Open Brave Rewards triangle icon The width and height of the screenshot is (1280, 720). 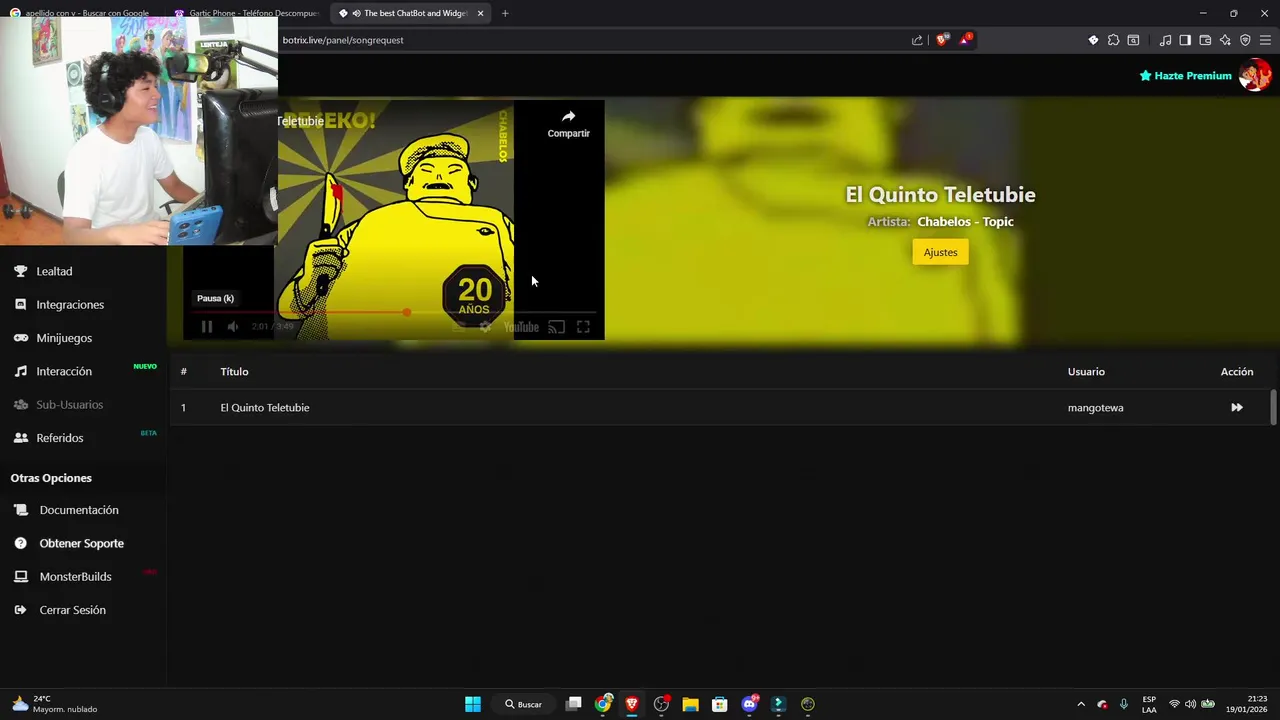(x=965, y=40)
